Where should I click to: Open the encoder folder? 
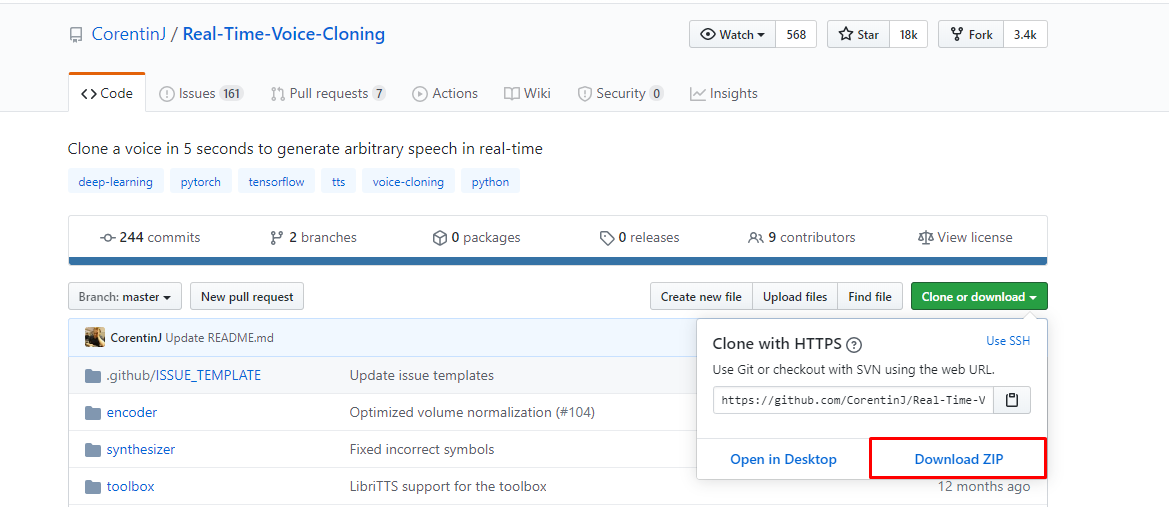pyautogui.click(x=132, y=412)
